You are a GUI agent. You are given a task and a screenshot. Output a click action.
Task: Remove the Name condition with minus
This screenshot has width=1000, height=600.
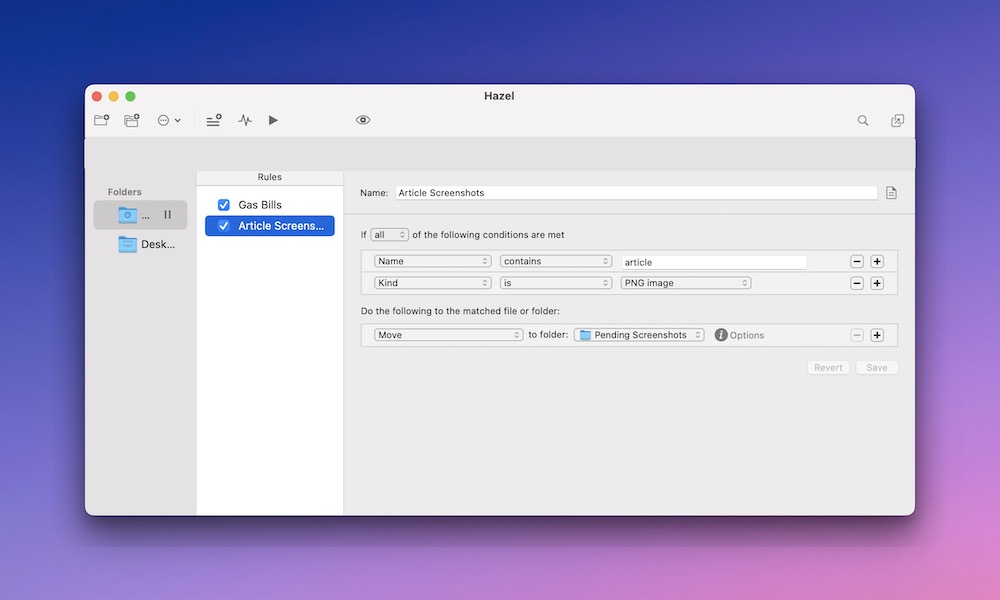pyautogui.click(x=857, y=261)
